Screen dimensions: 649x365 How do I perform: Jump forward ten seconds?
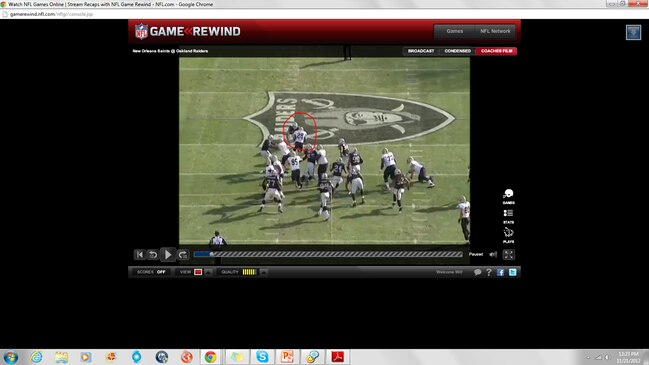click(x=183, y=255)
